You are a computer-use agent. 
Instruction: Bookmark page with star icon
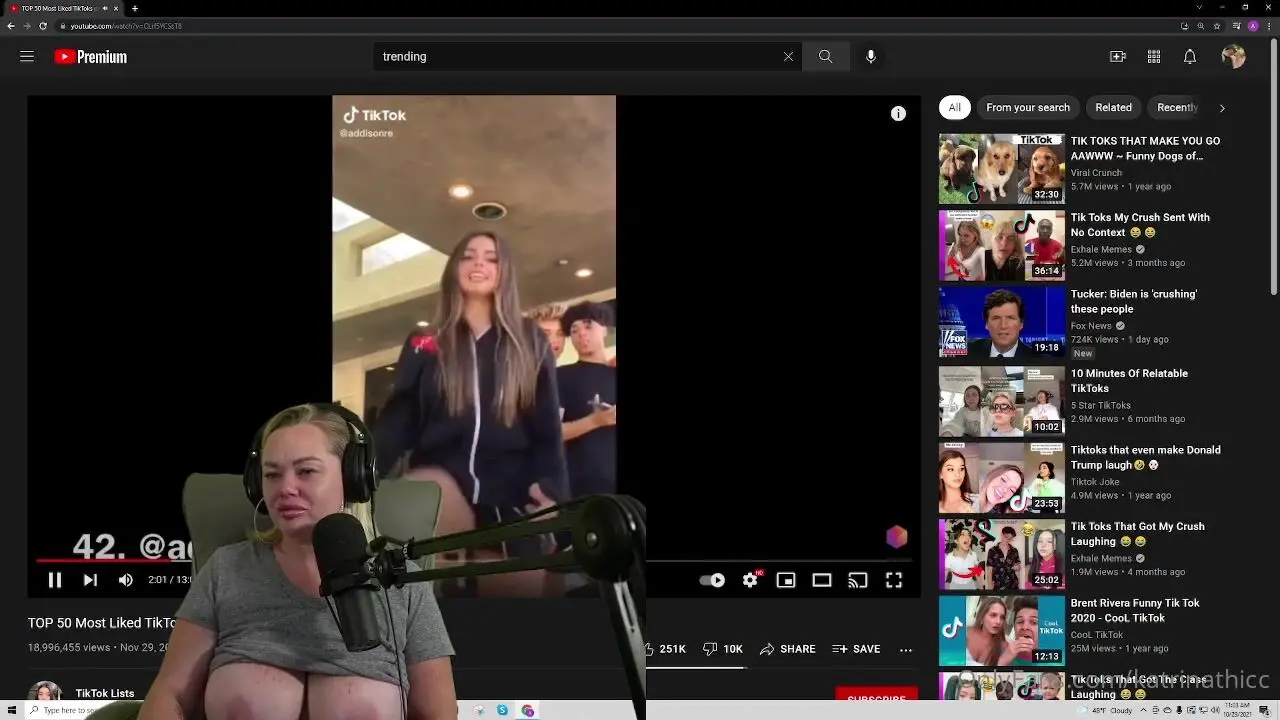tap(1217, 26)
